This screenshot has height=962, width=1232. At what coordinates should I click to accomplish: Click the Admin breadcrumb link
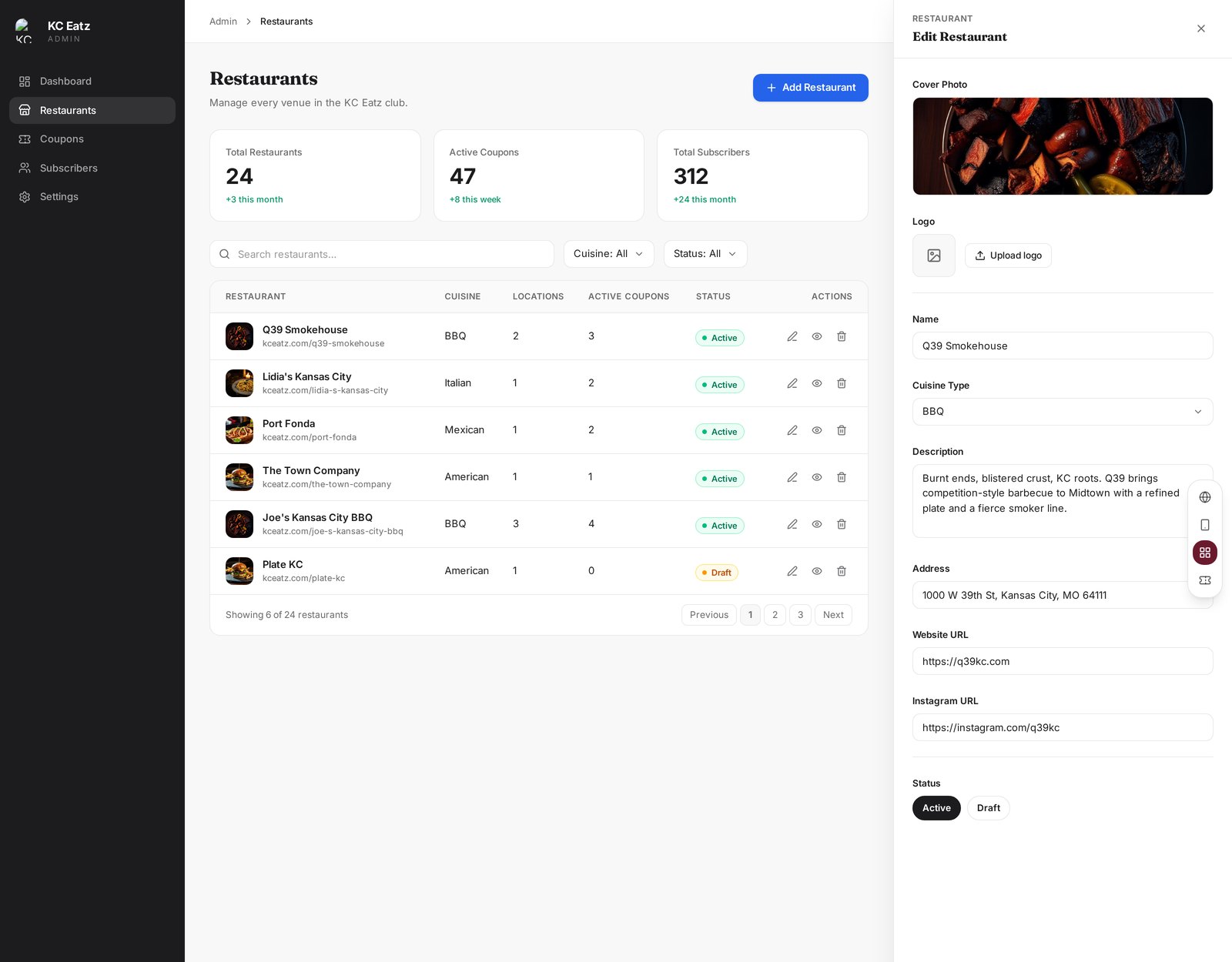223,22
